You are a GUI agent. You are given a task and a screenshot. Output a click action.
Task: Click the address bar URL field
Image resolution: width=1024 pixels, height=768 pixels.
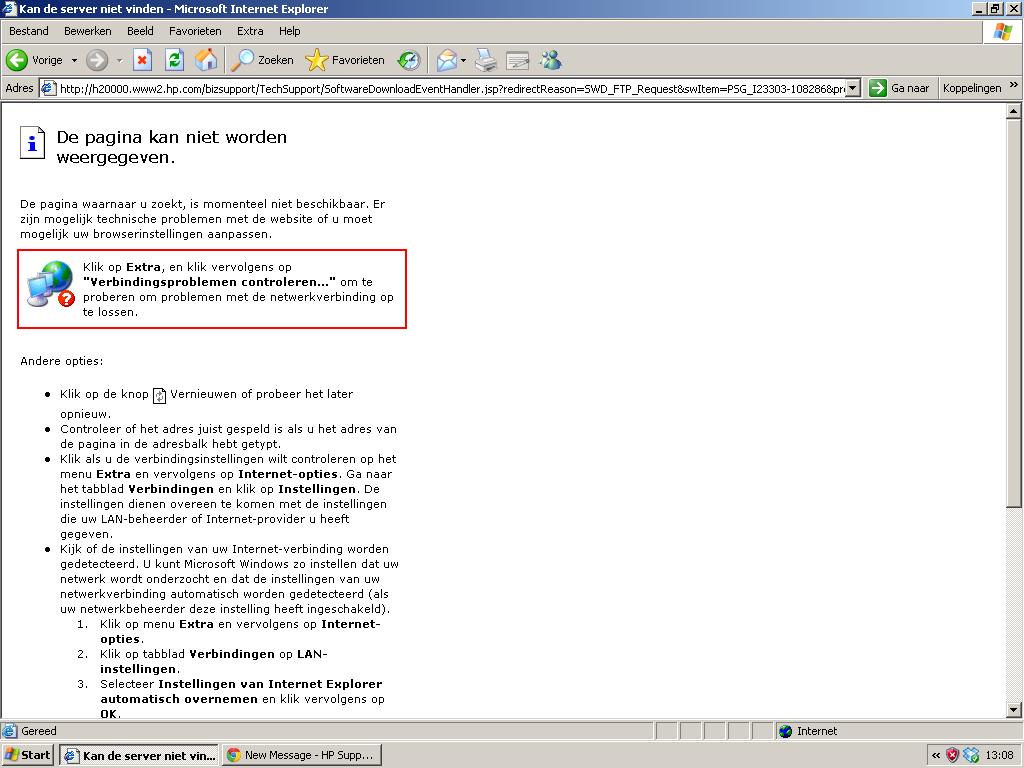[451, 88]
